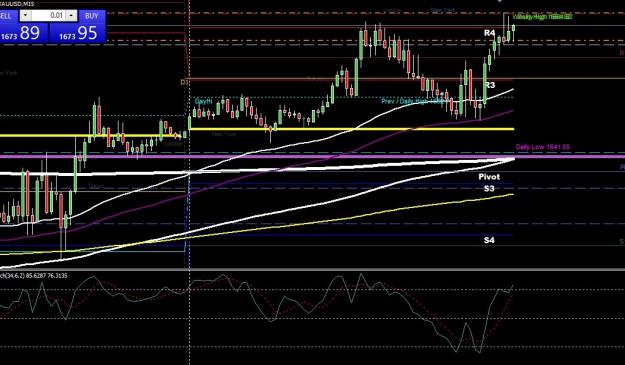Click the BUY button in trade panel
The width and height of the screenshot is (625, 365).
pyautogui.click(x=92, y=16)
